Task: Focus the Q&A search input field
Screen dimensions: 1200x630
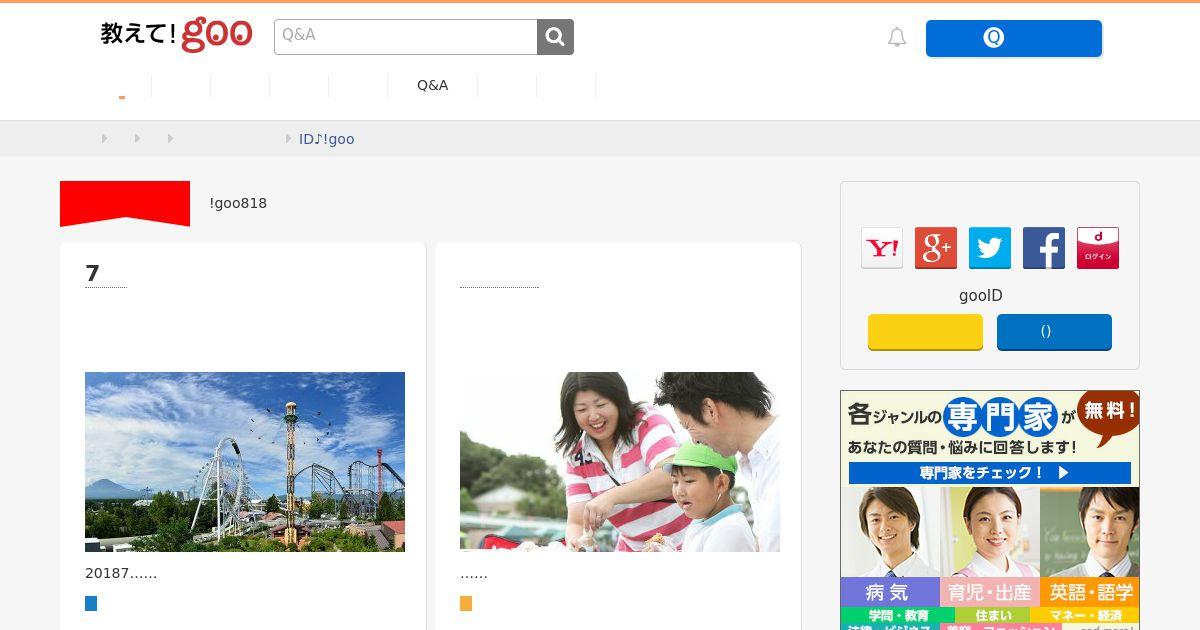Action: point(406,37)
